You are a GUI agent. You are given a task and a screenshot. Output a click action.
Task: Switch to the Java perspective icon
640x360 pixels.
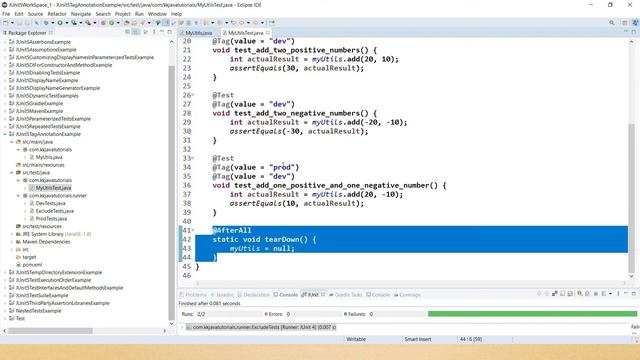635,23
